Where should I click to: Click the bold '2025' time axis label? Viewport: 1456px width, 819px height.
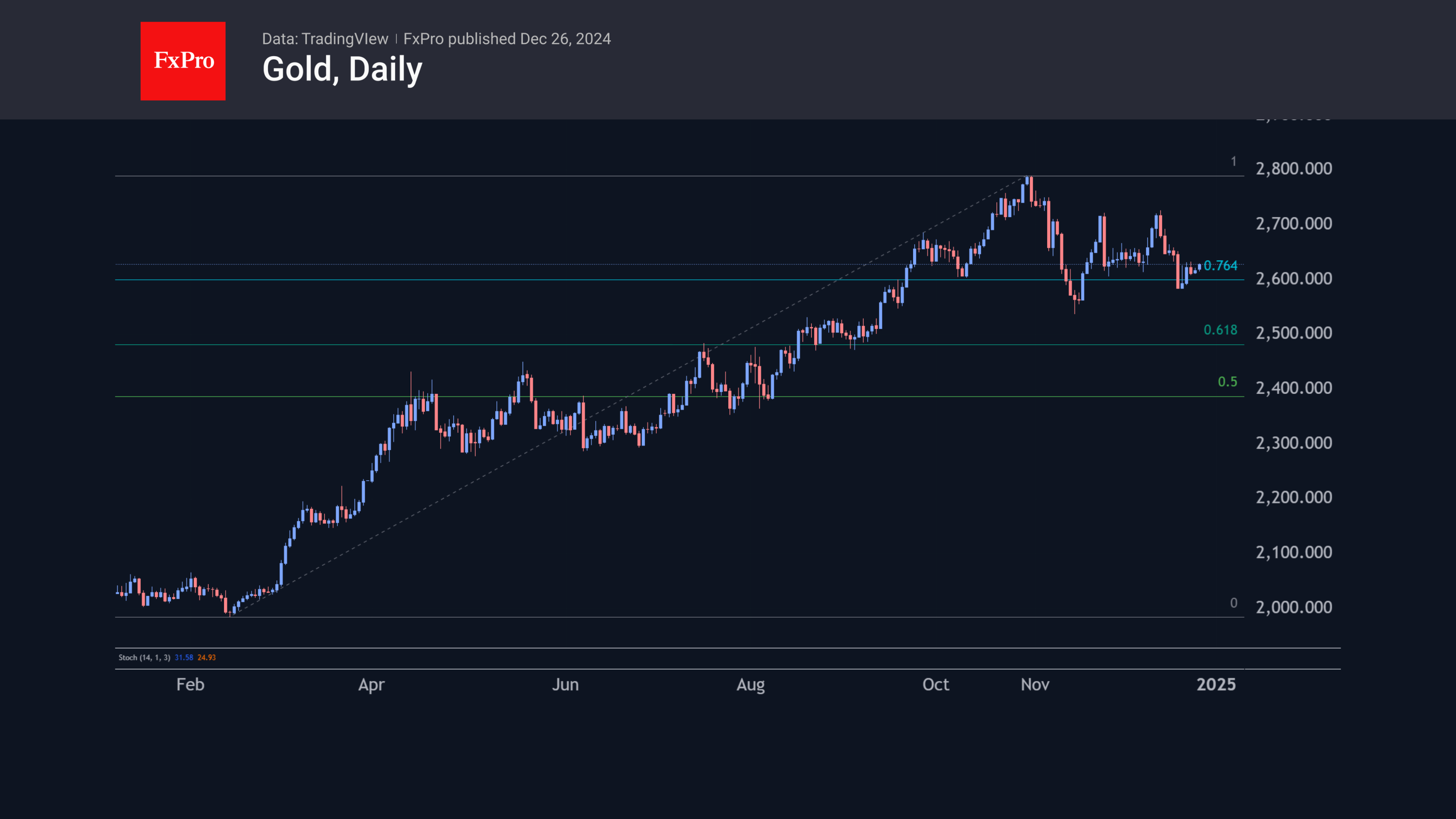click(1216, 684)
